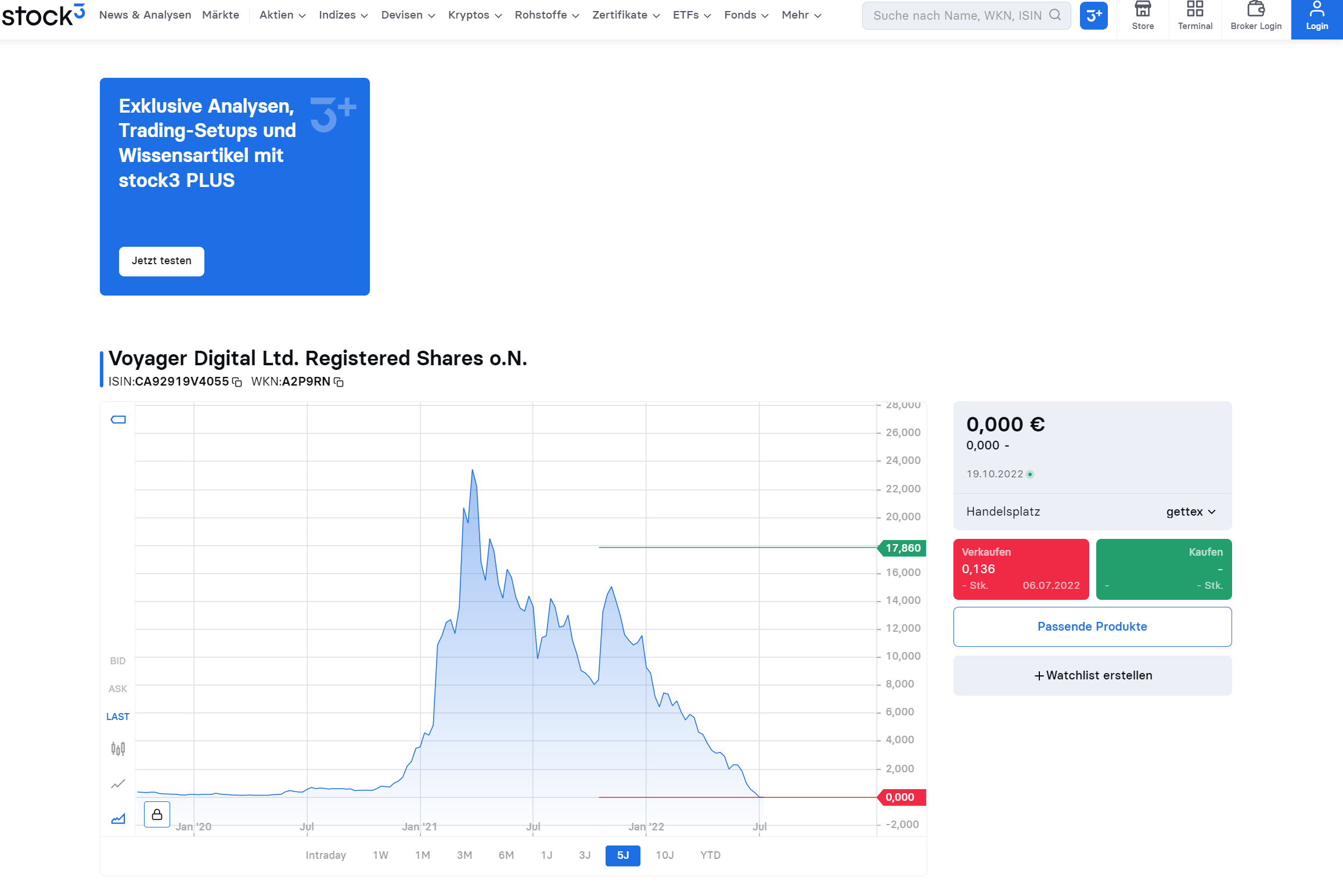Open Handelsplatz gettex dropdown
Viewport: 1343px width, 896px height.
[x=1191, y=512]
